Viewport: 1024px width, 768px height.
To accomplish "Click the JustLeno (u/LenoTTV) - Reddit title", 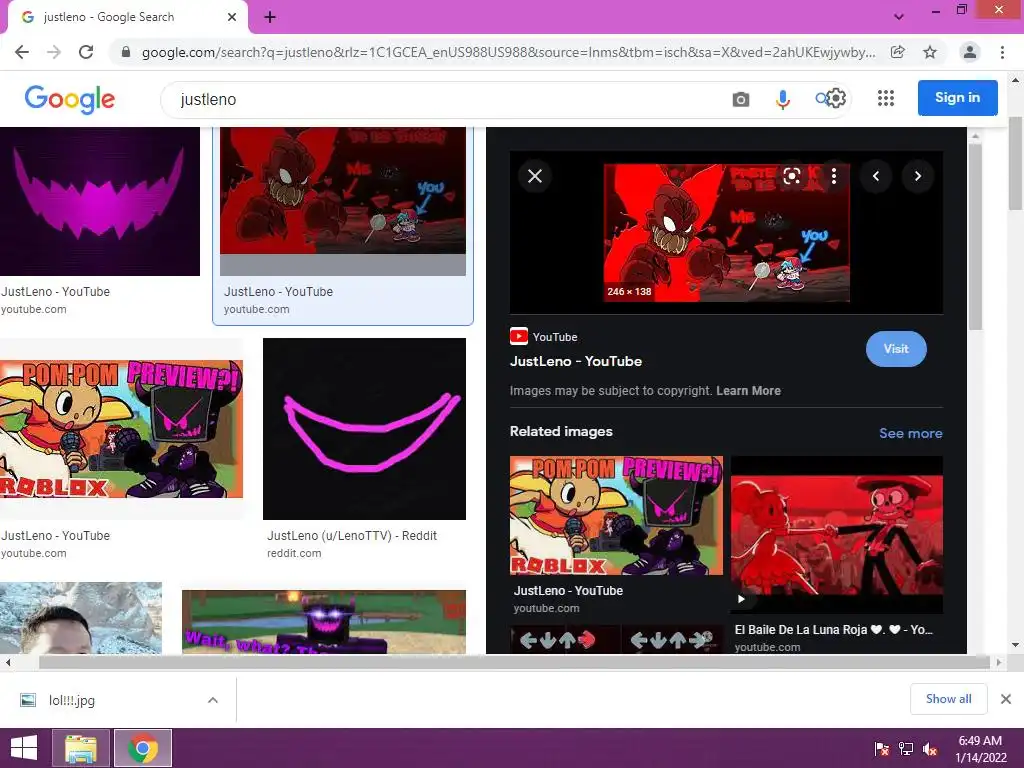I will point(352,536).
